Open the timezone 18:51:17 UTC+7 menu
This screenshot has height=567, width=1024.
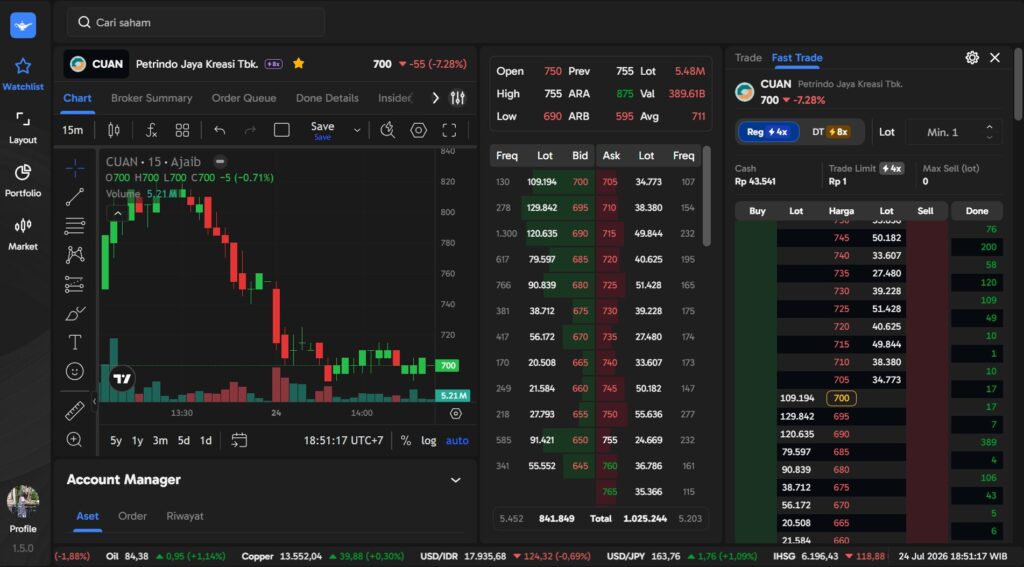344,440
